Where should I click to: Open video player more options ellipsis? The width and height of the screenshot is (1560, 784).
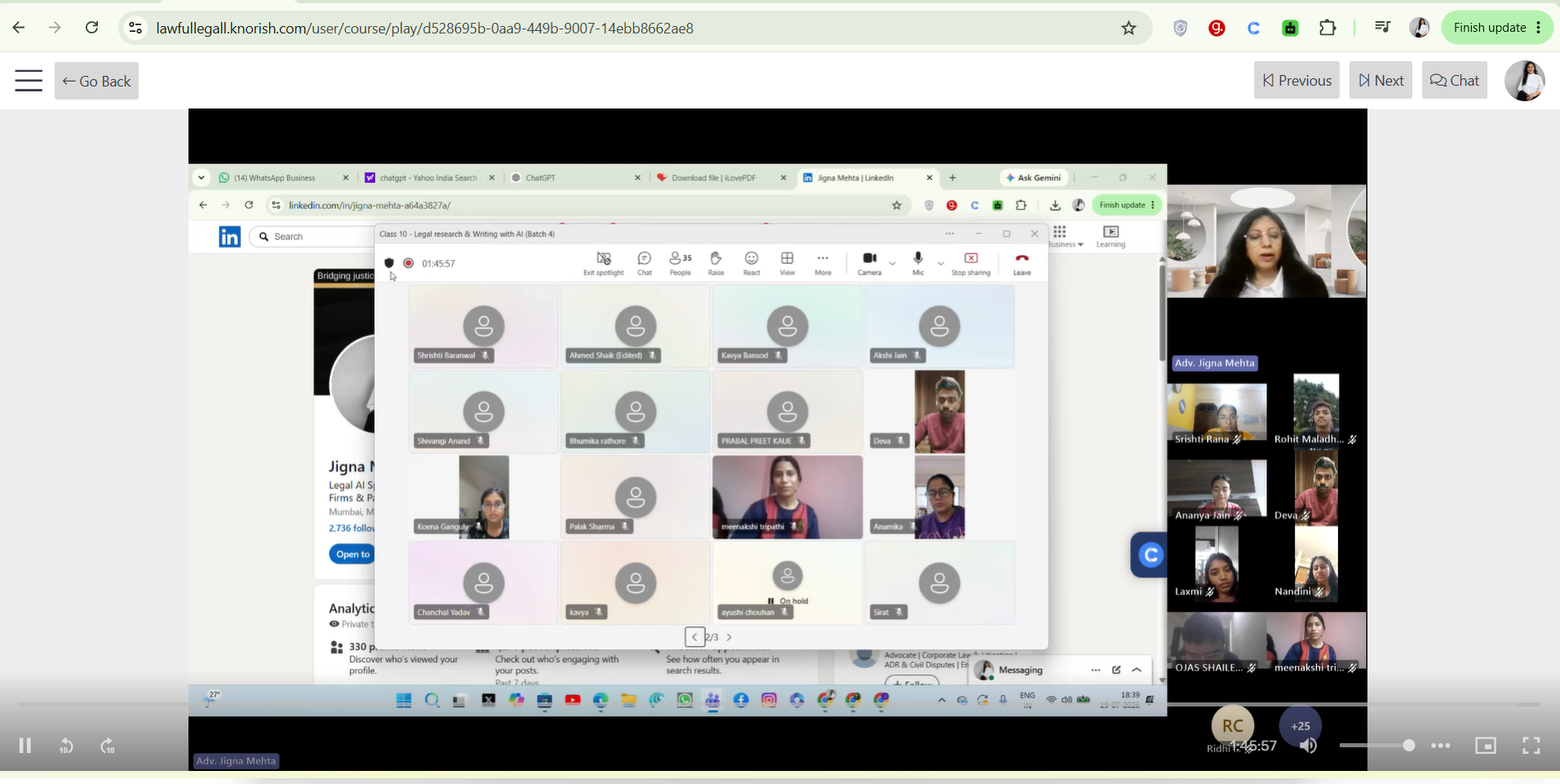click(x=1441, y=746)
